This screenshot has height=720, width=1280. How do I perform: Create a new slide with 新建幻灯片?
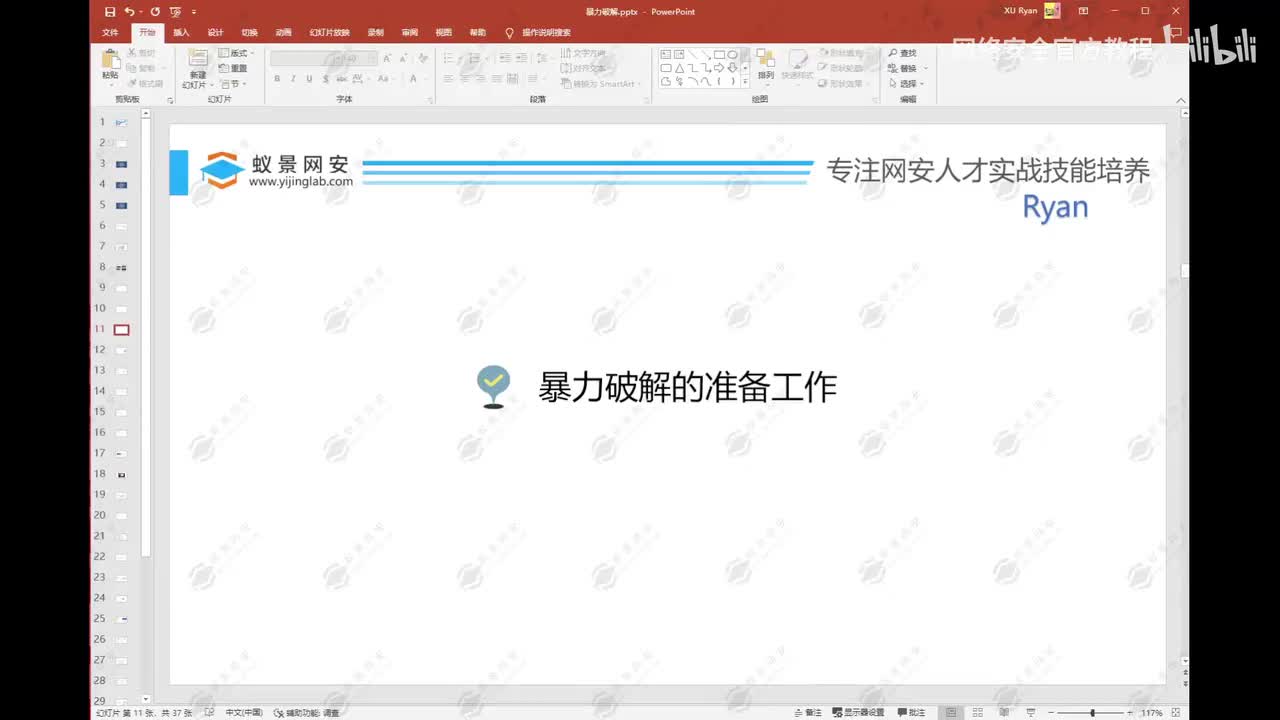point(198,69)
